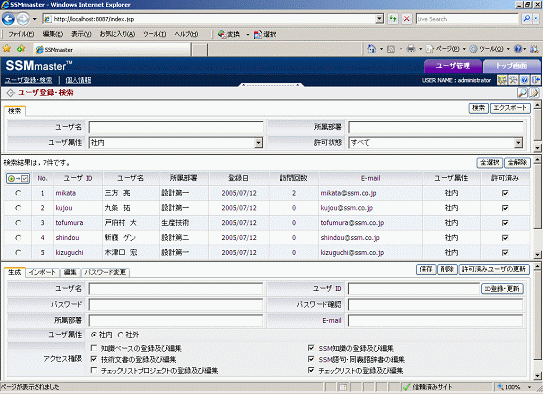Screen dimensions: 543x394
Task: Open the Favorites star icon
Action: 7,49
